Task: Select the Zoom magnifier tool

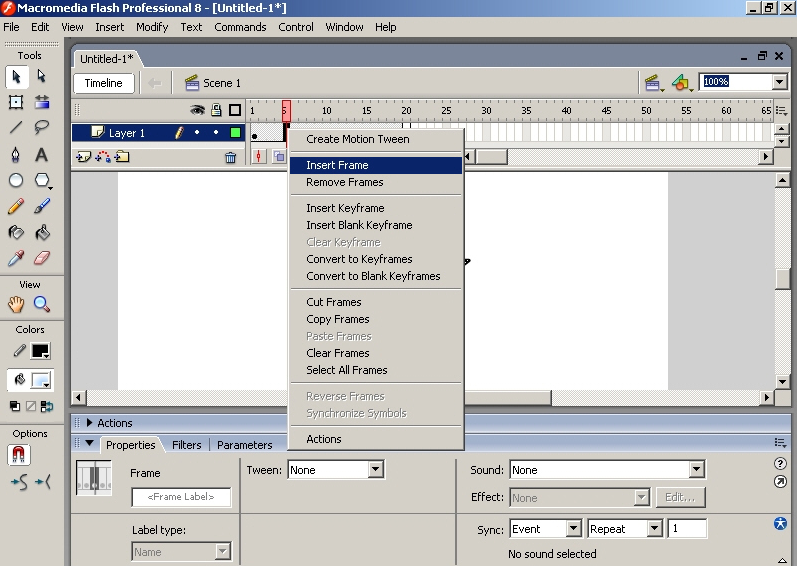Action: click(x=42, y=304)
